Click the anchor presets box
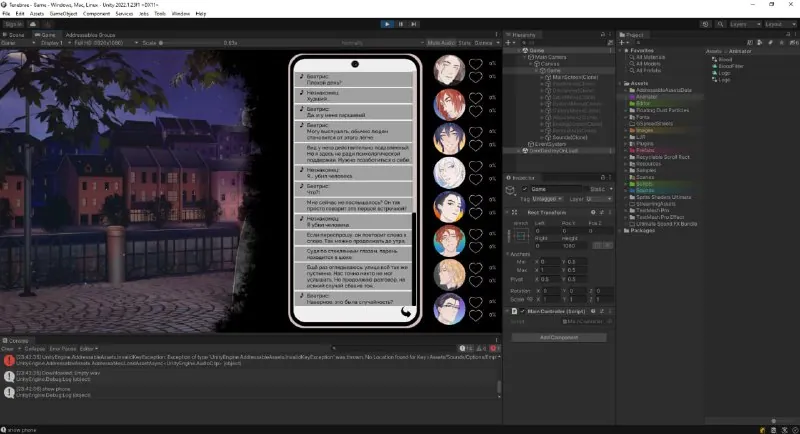This screenshot has height=434, width=800. (521, 236)
